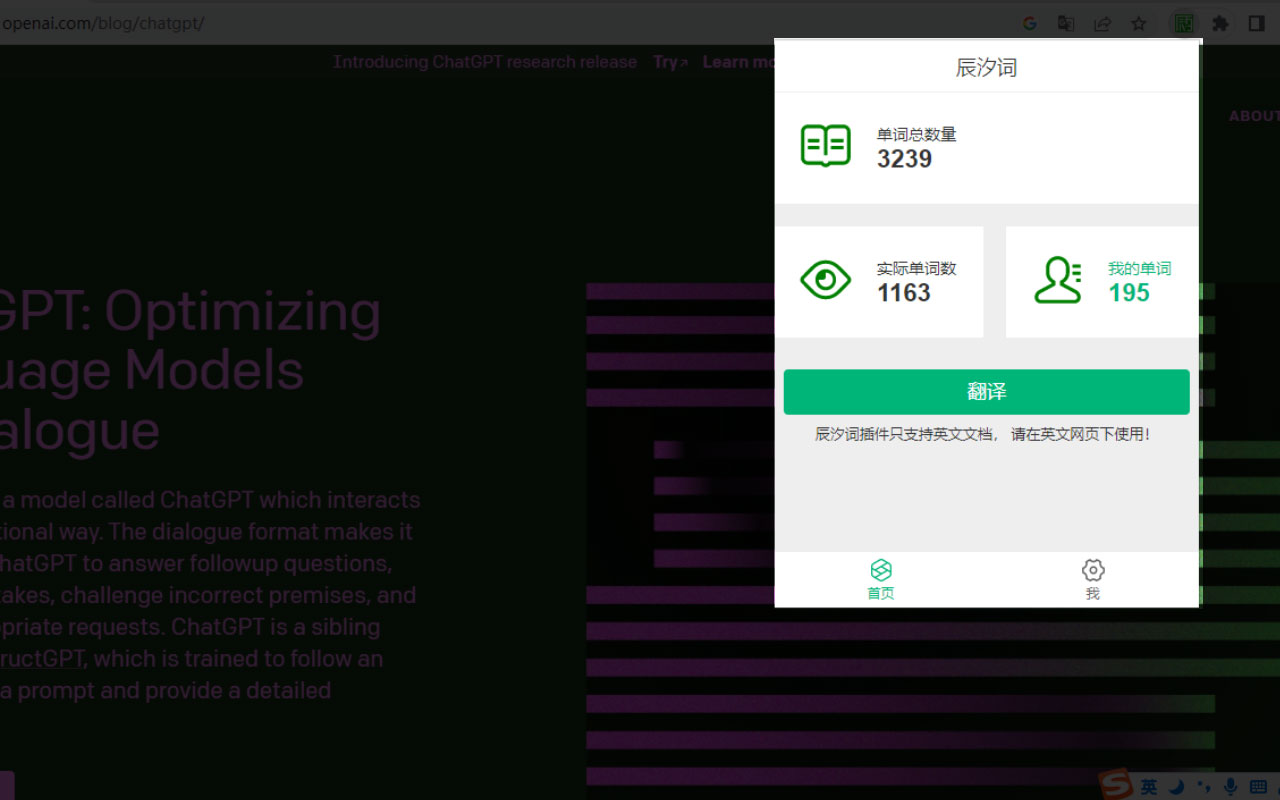Click the eye icon beside 实际单词数
This screenshot has height=800, width=1280.
click(826, 281)
